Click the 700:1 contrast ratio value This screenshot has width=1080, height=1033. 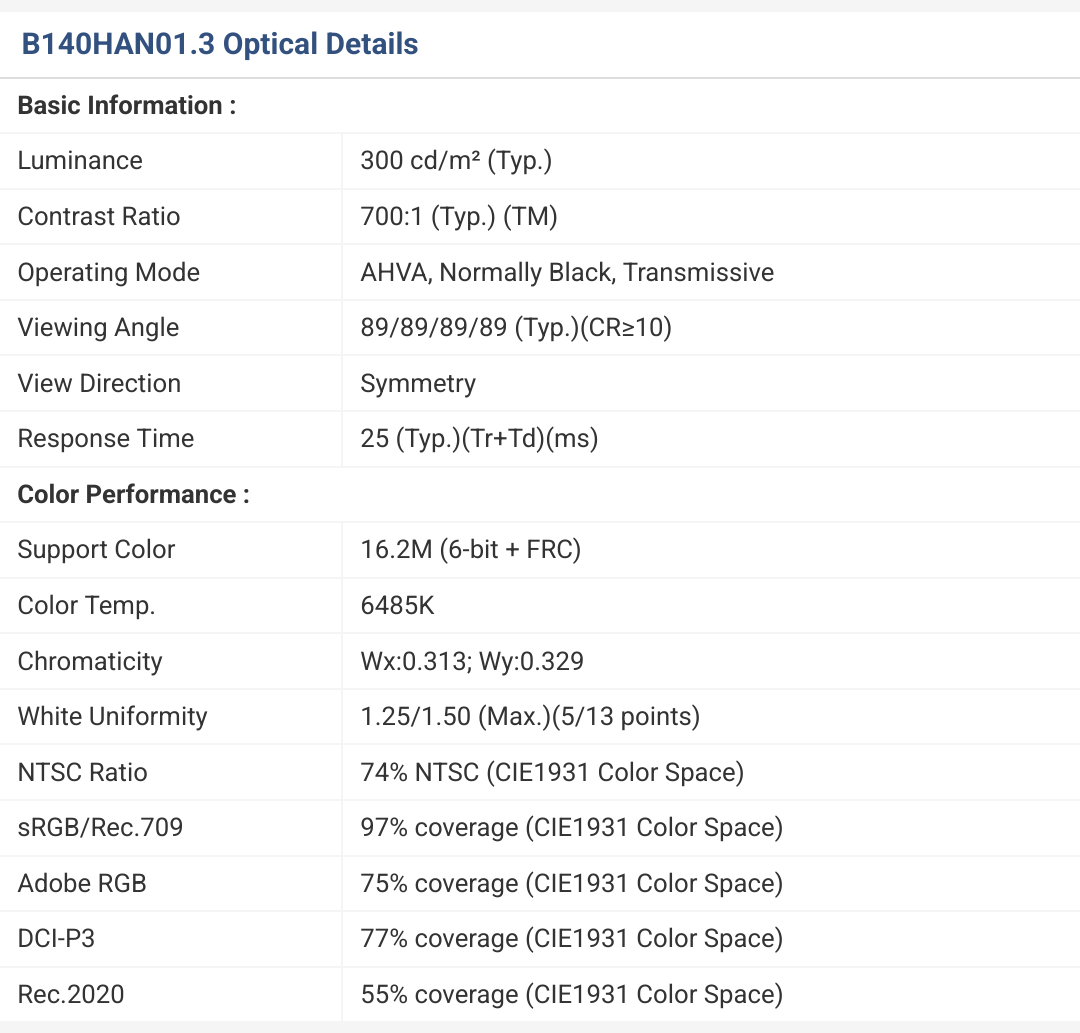(459, 216)
